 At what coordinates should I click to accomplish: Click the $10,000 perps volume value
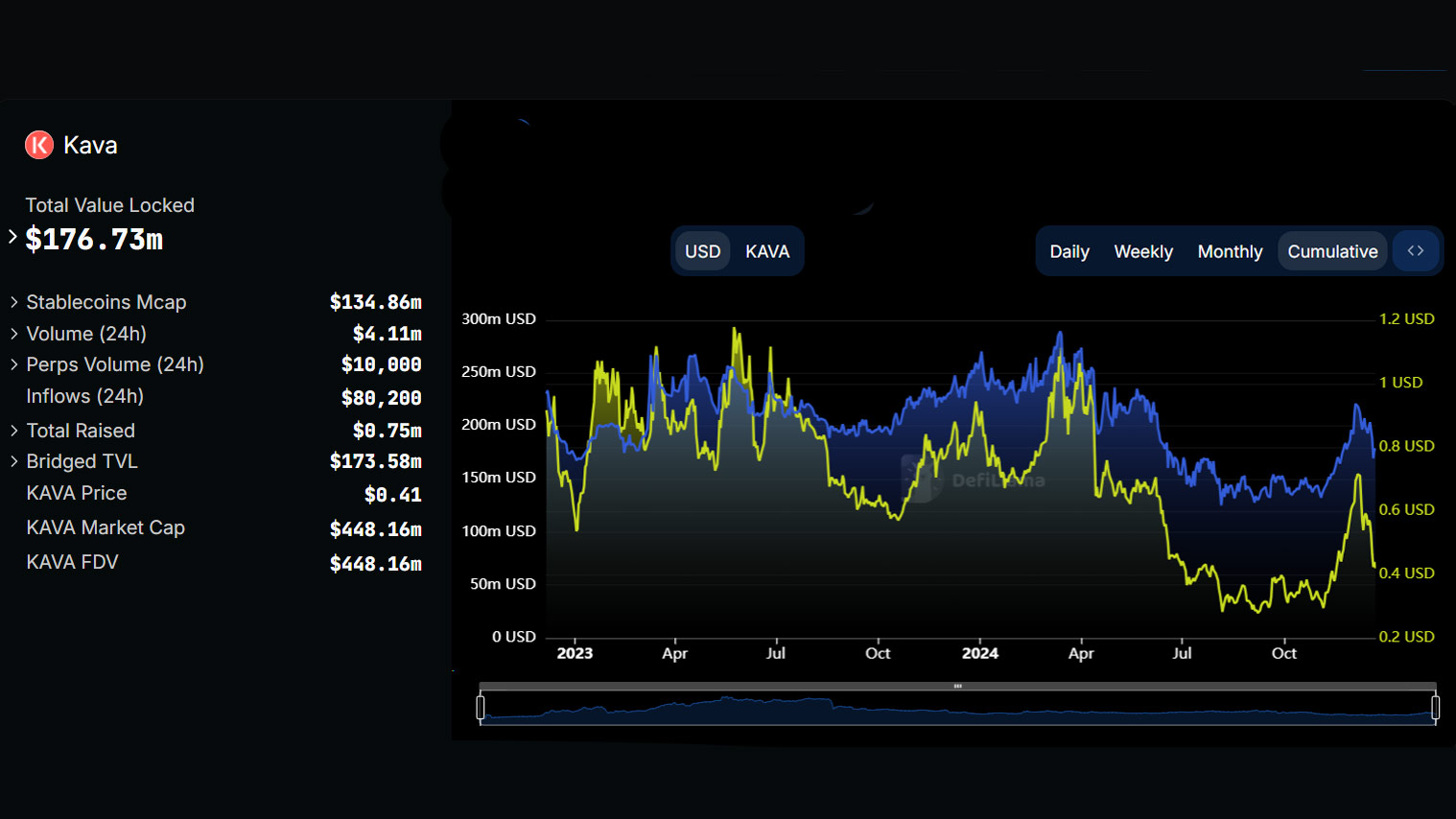382,364
